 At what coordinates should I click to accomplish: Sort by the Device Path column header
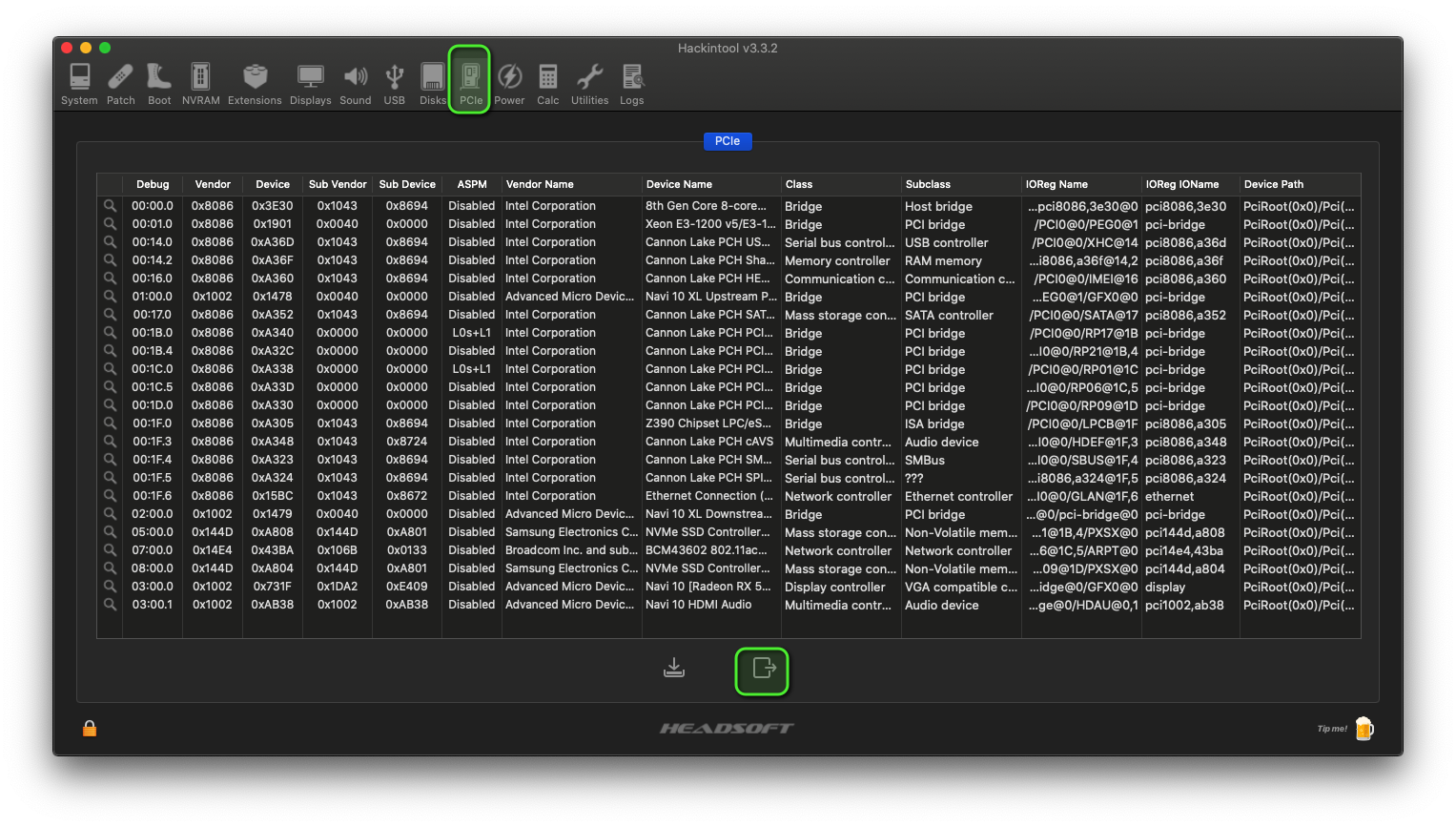point(1300,185)
